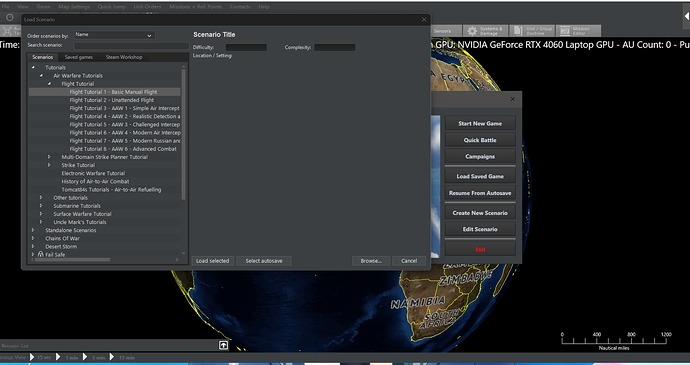690x365 pixels.
Task: Expand the Desert Storm node
Action: pos(33,247)
